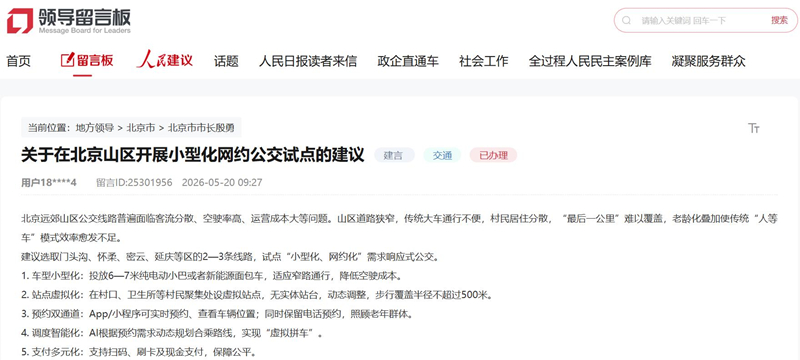Open 人民日报读者来信 in the navigation
Image resolution: width=800 pixels, height=360 pixels.
pos(308,61)
